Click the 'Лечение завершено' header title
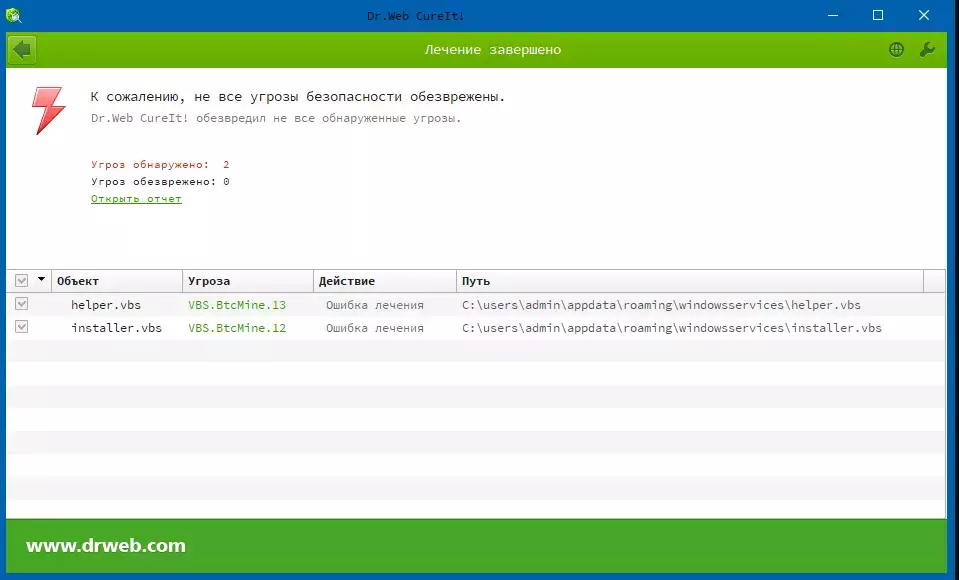The image size is (959, 580). coord(493,50)
